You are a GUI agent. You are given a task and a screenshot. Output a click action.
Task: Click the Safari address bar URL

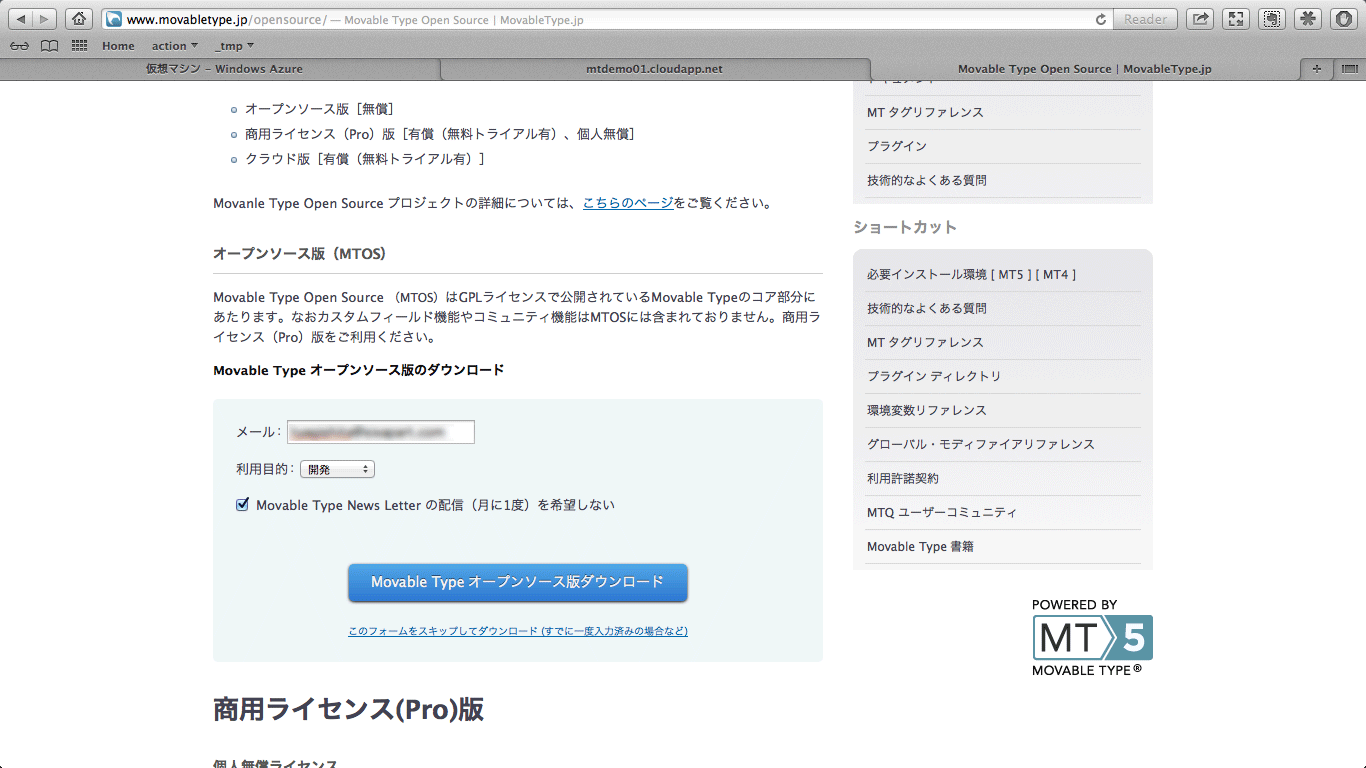599,19
